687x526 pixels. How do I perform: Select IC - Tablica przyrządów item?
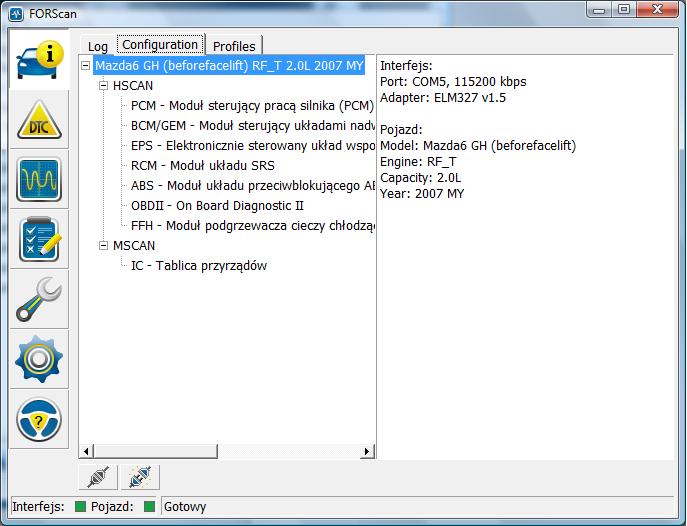click(x=199, y=266)
